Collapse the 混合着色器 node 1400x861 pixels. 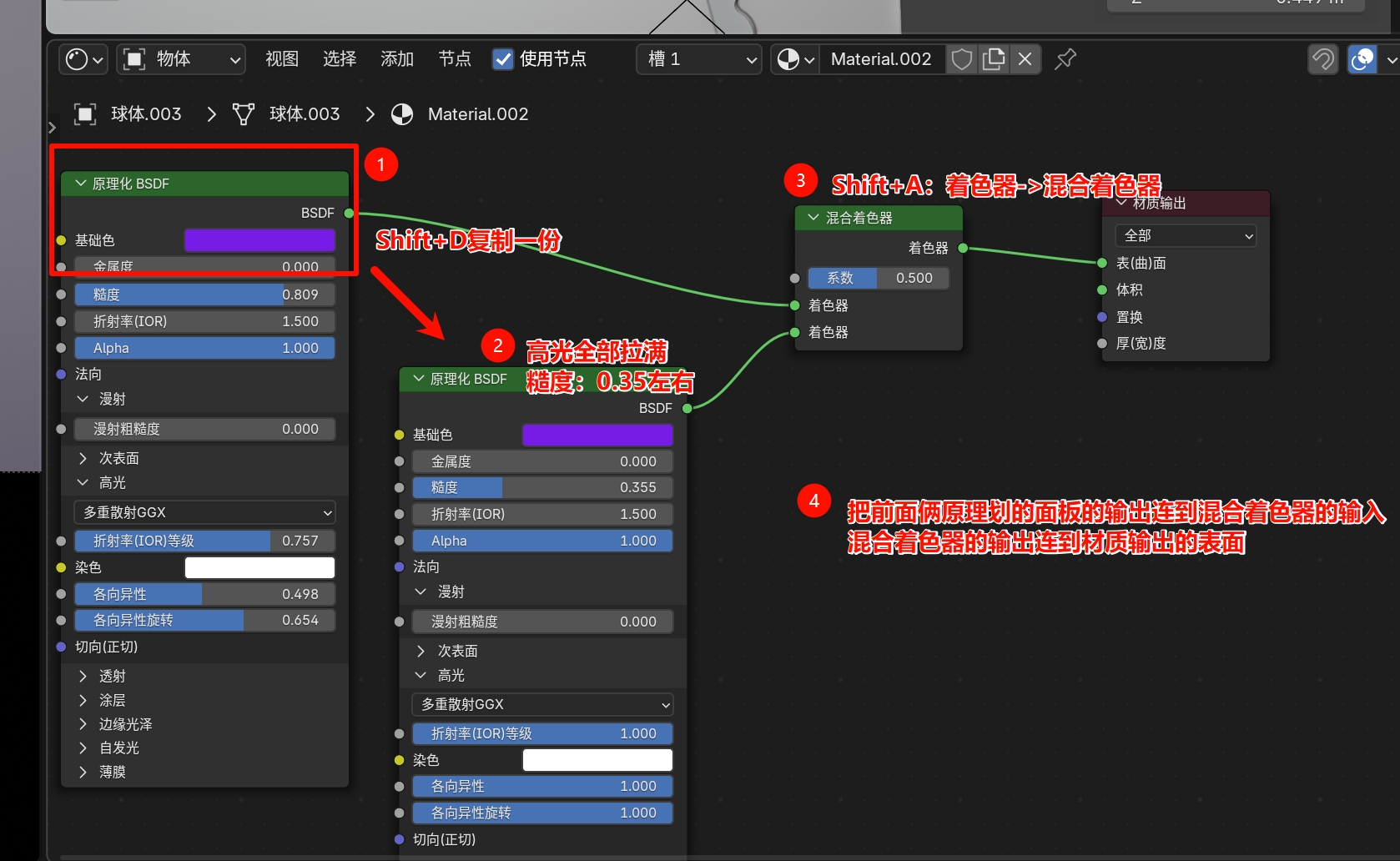[813, 218]
